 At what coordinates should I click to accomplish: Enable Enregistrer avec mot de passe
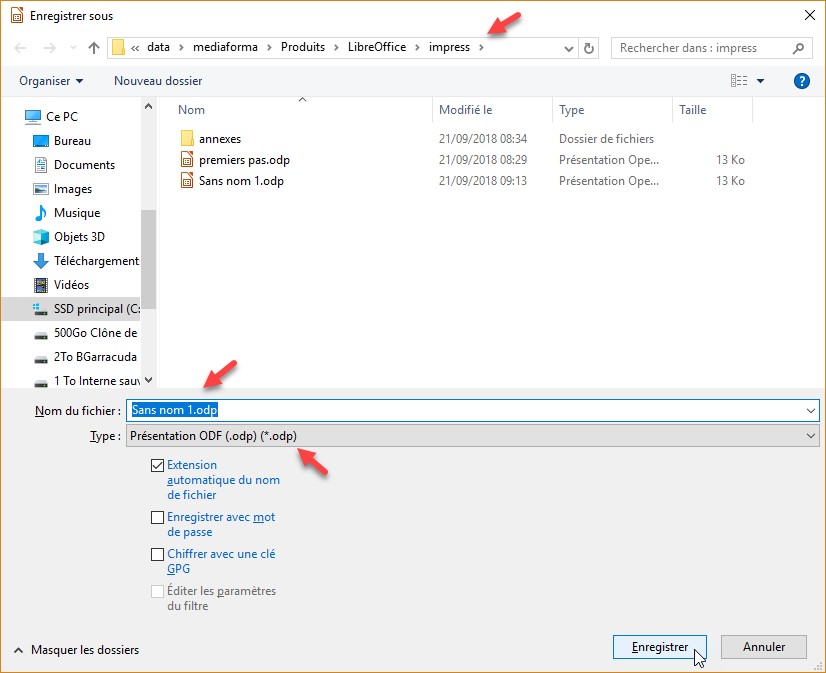tap(157, 518)
